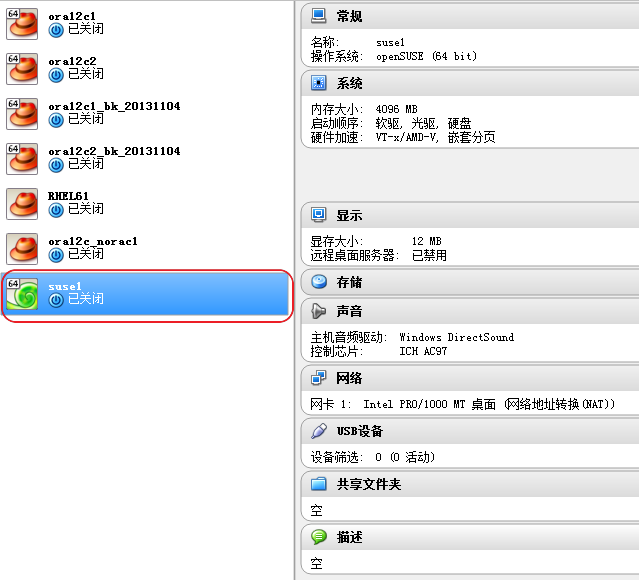Screen dimensions: 639x580
Task: Click the Storage (存储) disk icon
Action: (319, 282)
